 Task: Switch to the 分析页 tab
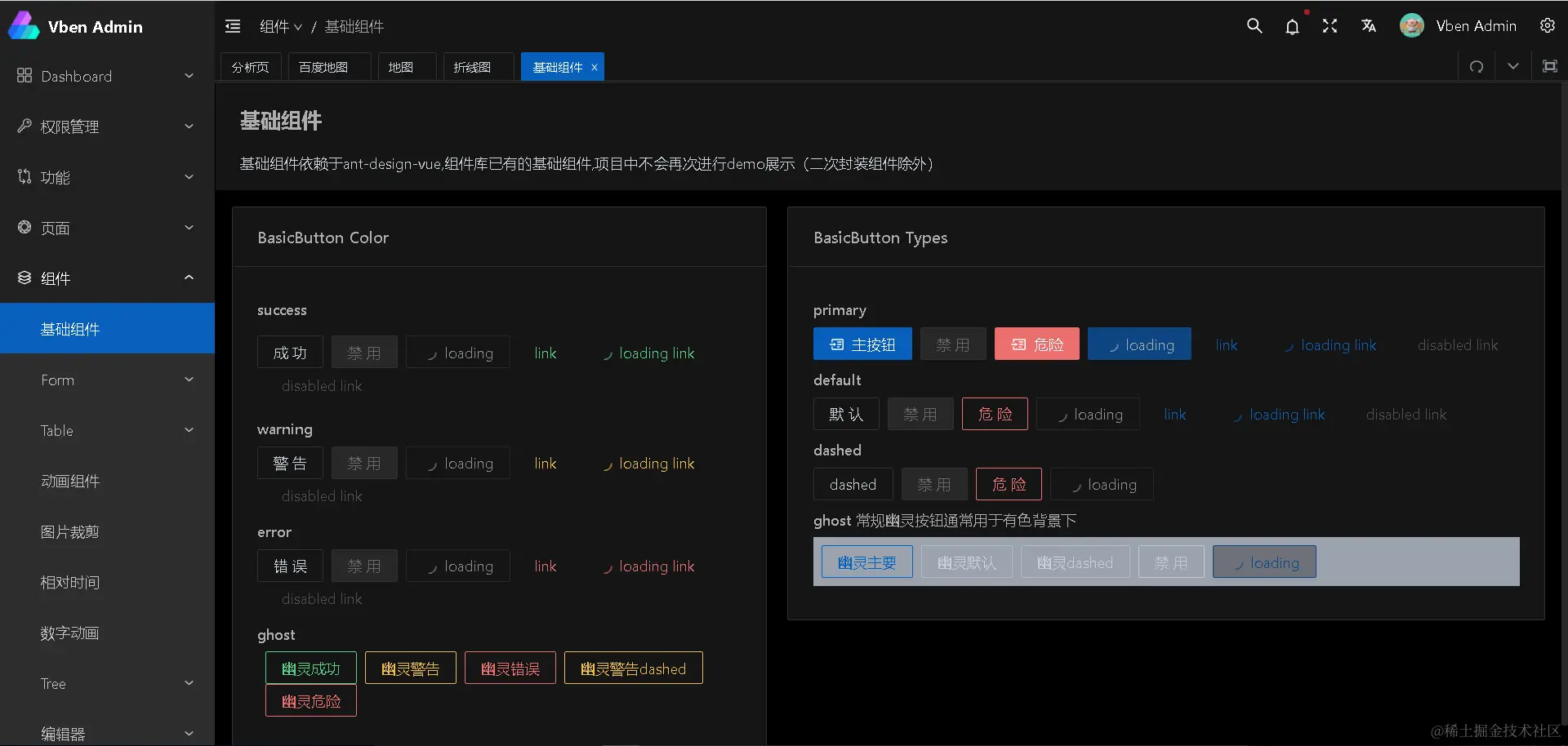(x=250, y=67)
